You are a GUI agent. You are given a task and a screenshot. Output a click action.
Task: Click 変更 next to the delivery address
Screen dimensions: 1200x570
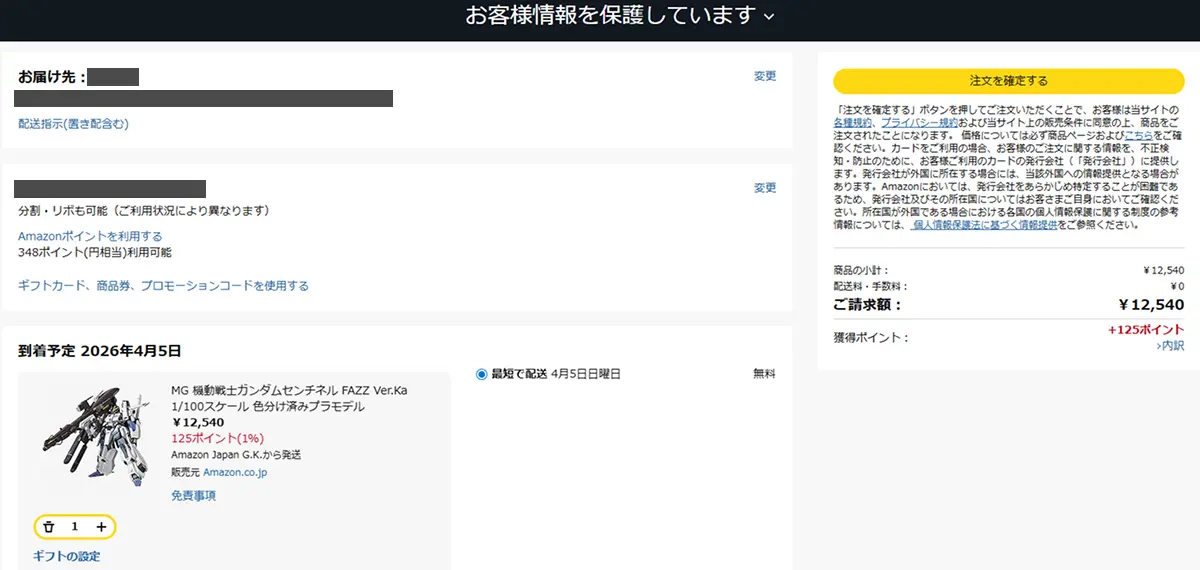[x=765, y=76]
